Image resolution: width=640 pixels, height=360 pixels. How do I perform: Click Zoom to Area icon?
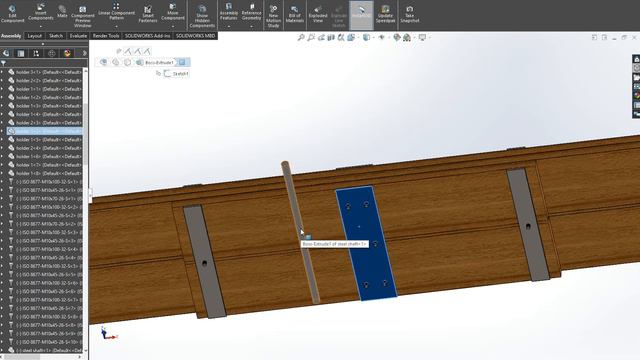click(311, 38)
